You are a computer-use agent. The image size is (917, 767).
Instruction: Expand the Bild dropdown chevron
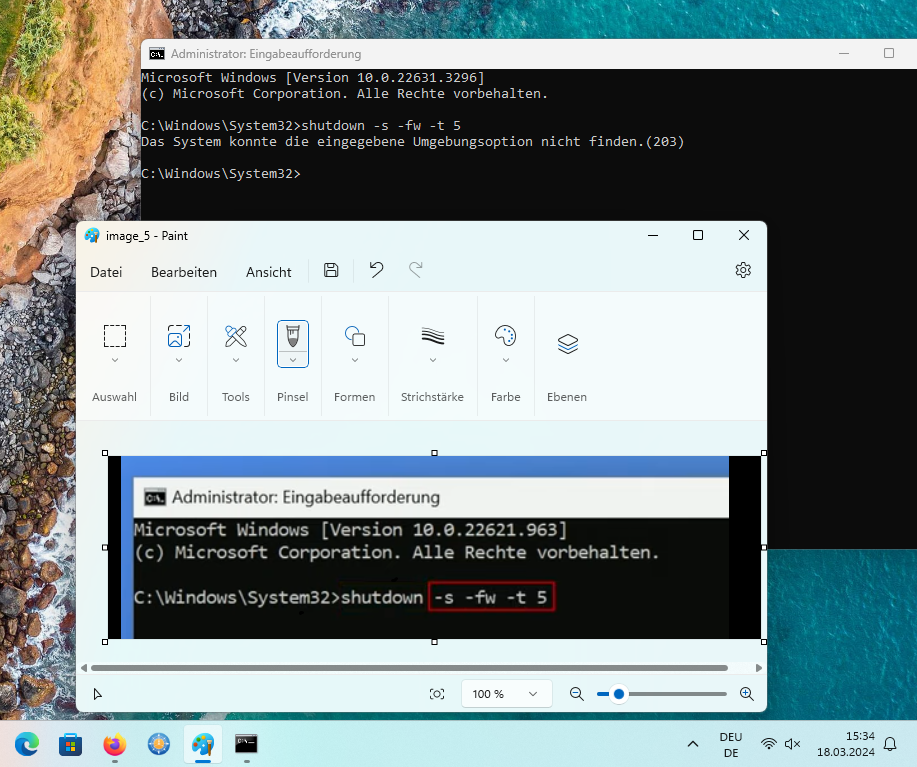(179, 360)
